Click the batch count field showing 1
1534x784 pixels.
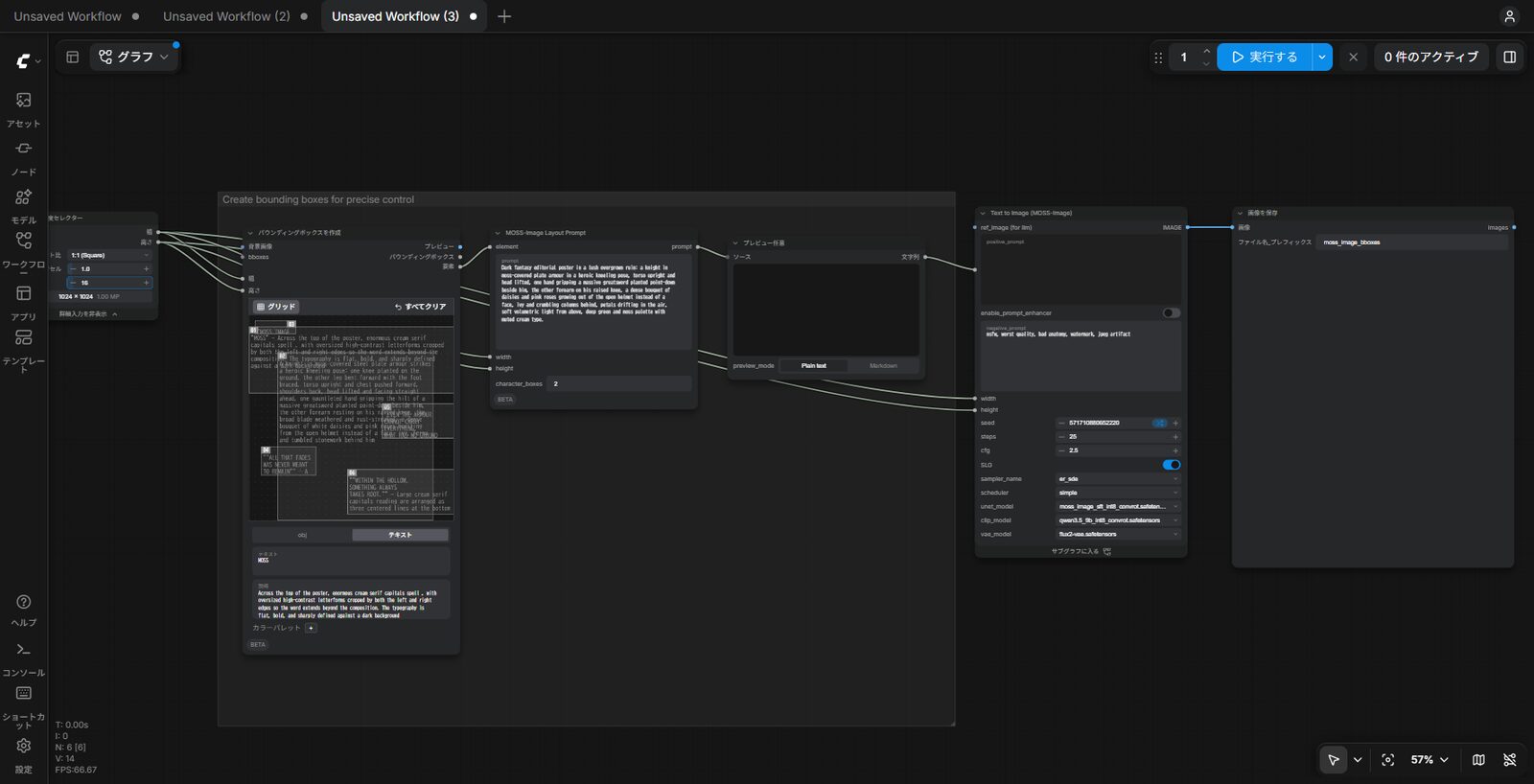tap(1184, 57)
